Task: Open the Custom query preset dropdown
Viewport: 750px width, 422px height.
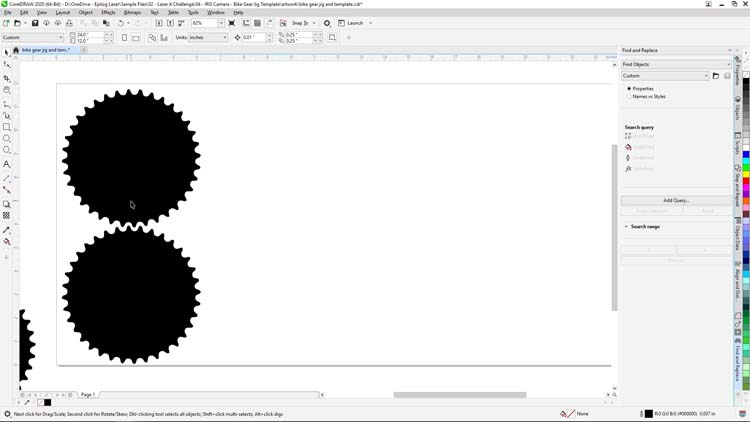Action: pyautogui.click(x=665, y=76)
